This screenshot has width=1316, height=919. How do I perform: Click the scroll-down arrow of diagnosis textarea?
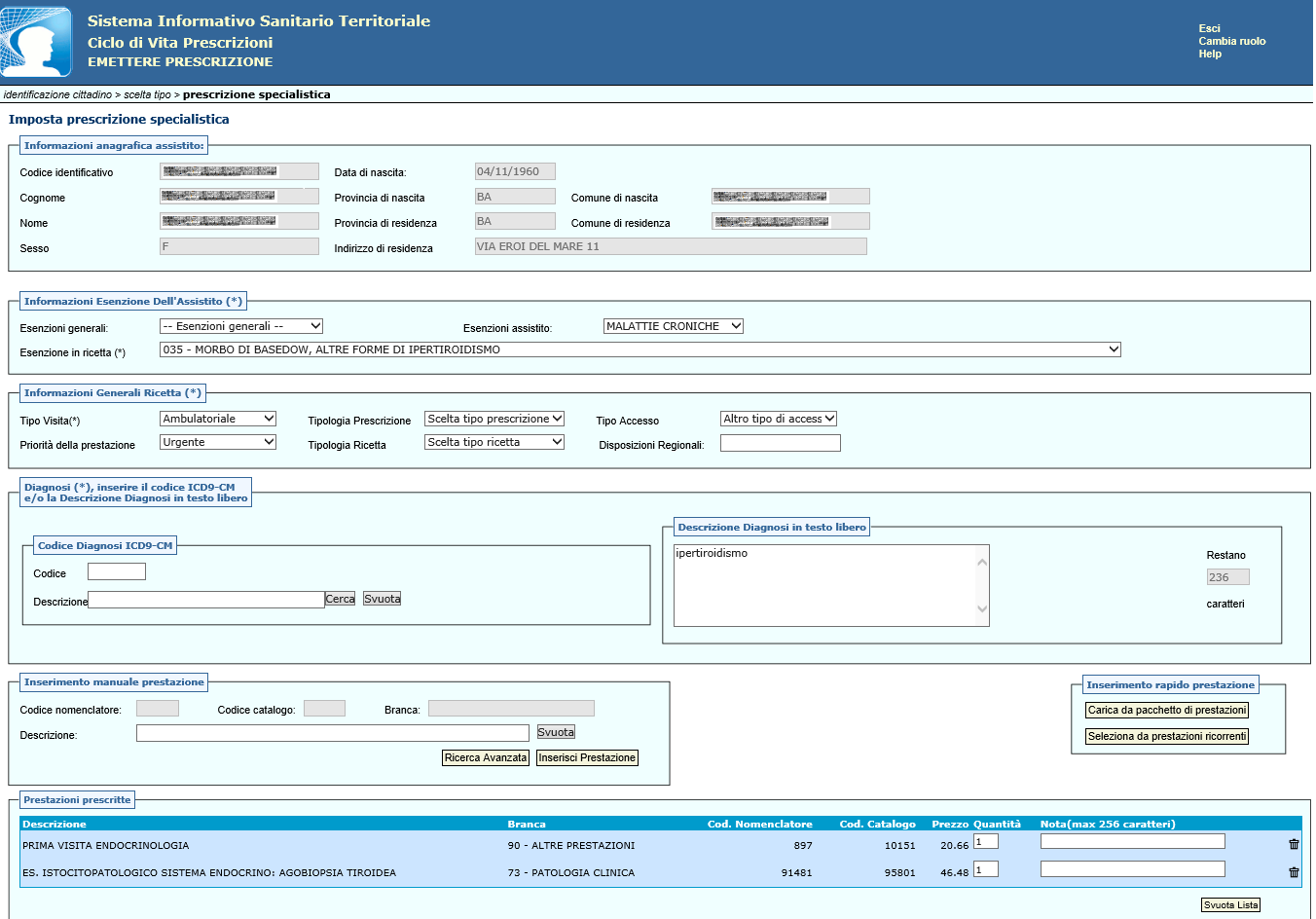coord(982,609)
